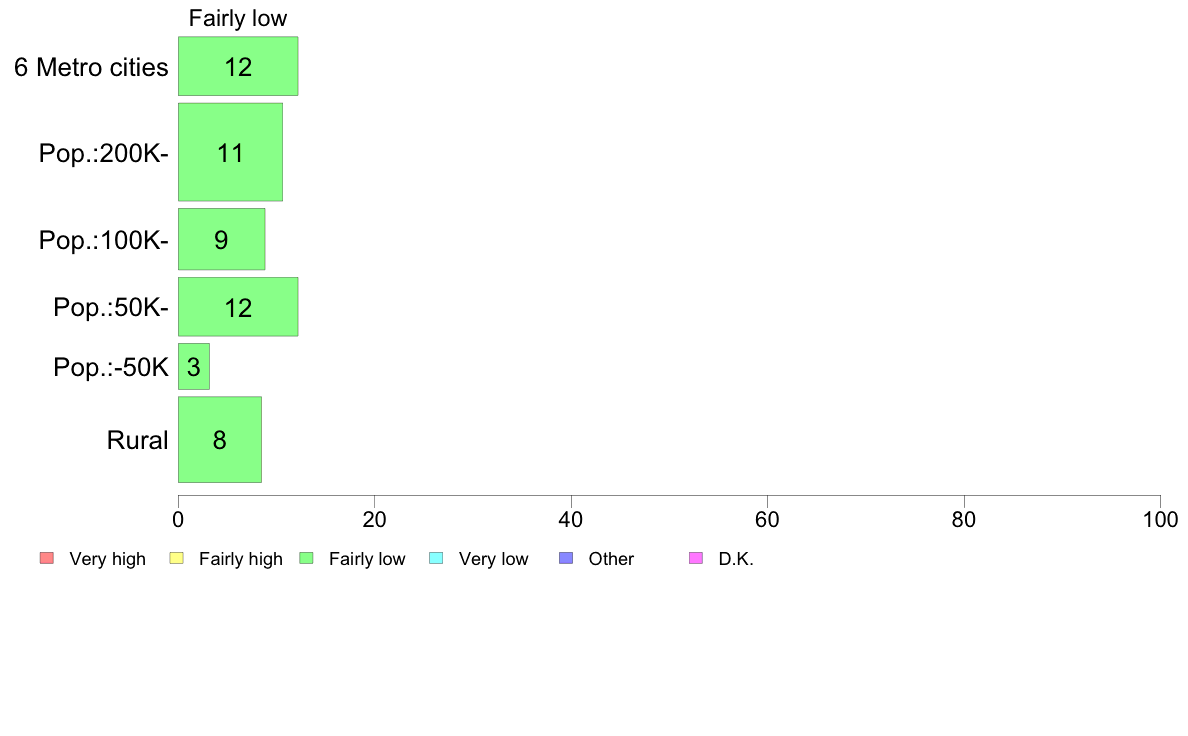
Task: Click the Very low legend text
Action: [493, 559]
